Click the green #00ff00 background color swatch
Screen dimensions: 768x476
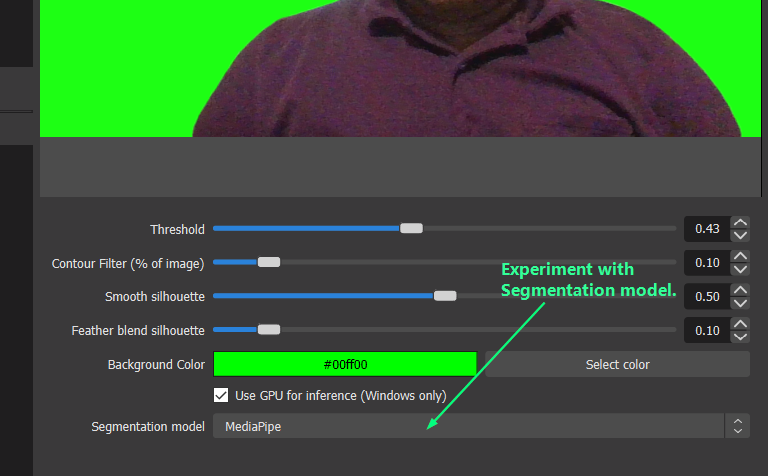point(345,364)
